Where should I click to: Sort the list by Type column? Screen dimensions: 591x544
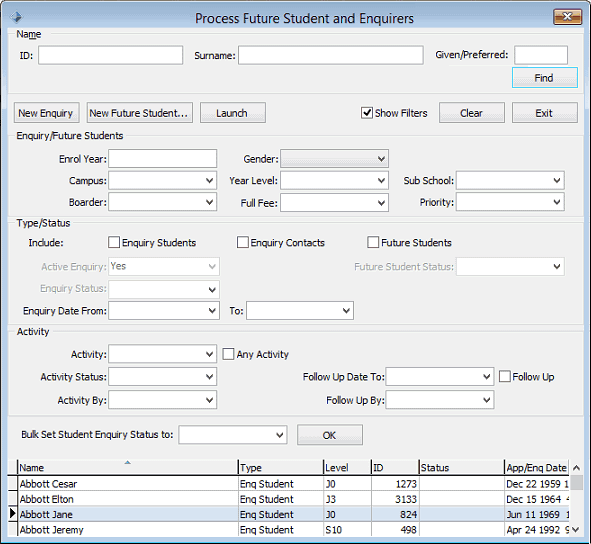(281, 467)
